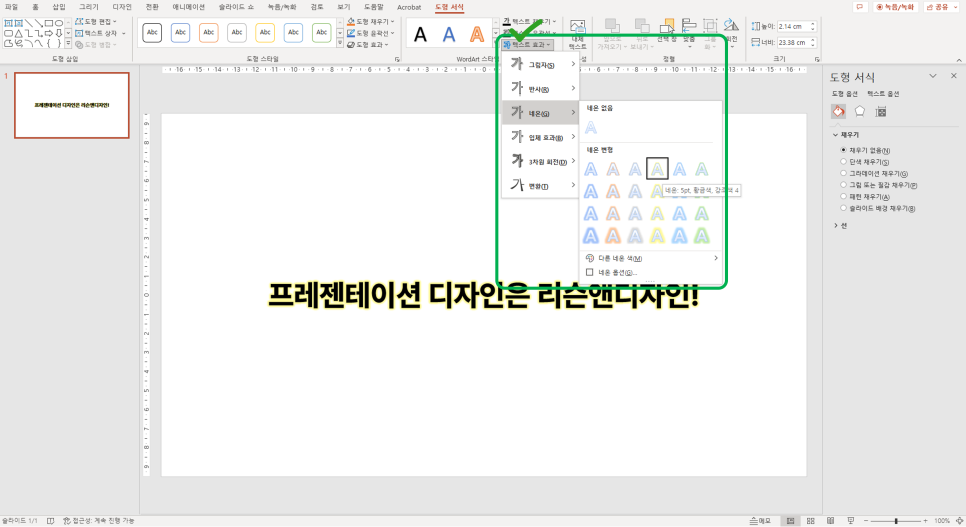This screenshot has height=527, width=966.
Task: Apply the black A WordArt style
Action: (420, 34)
